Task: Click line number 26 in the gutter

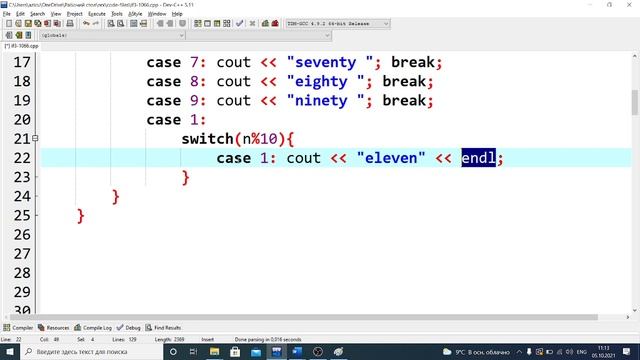Action: [x=22, y=235]
